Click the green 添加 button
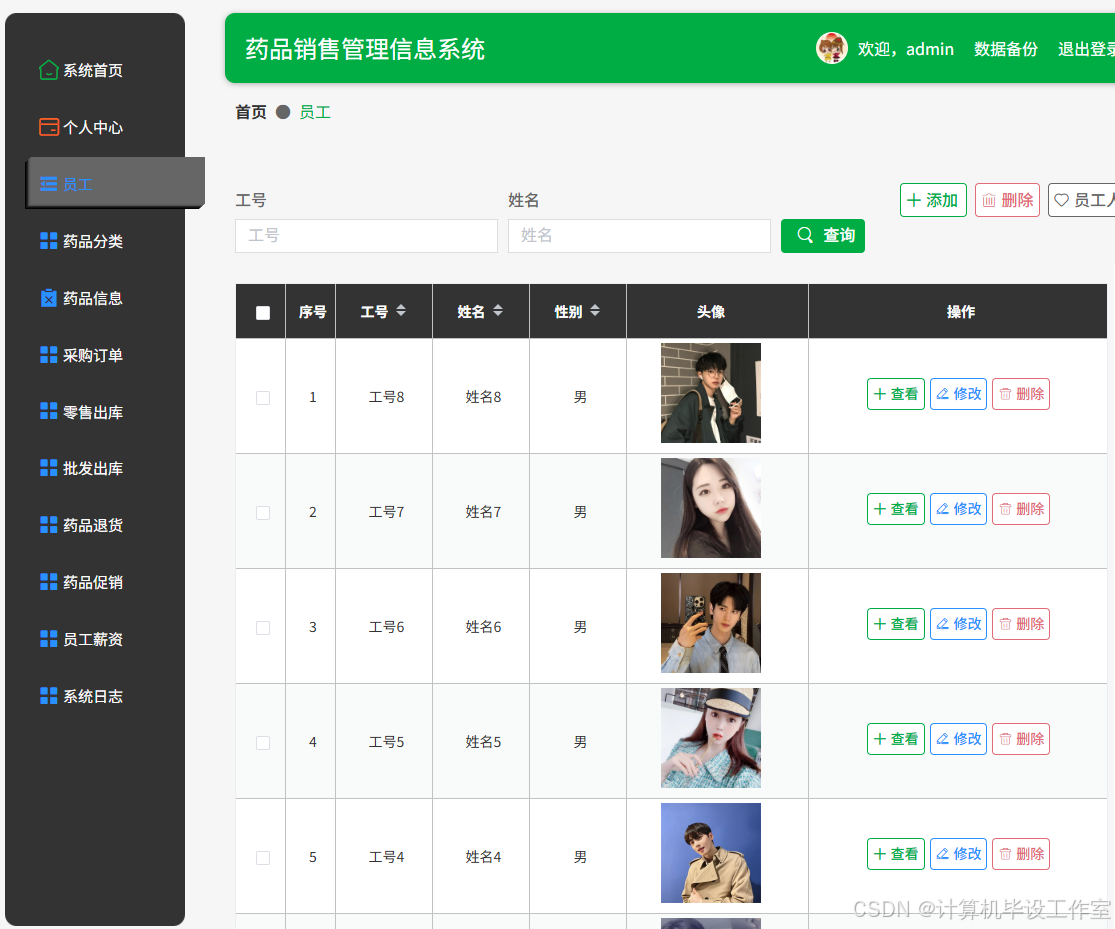This screenshot has height=929, width=1115. (x=933, y=200)
